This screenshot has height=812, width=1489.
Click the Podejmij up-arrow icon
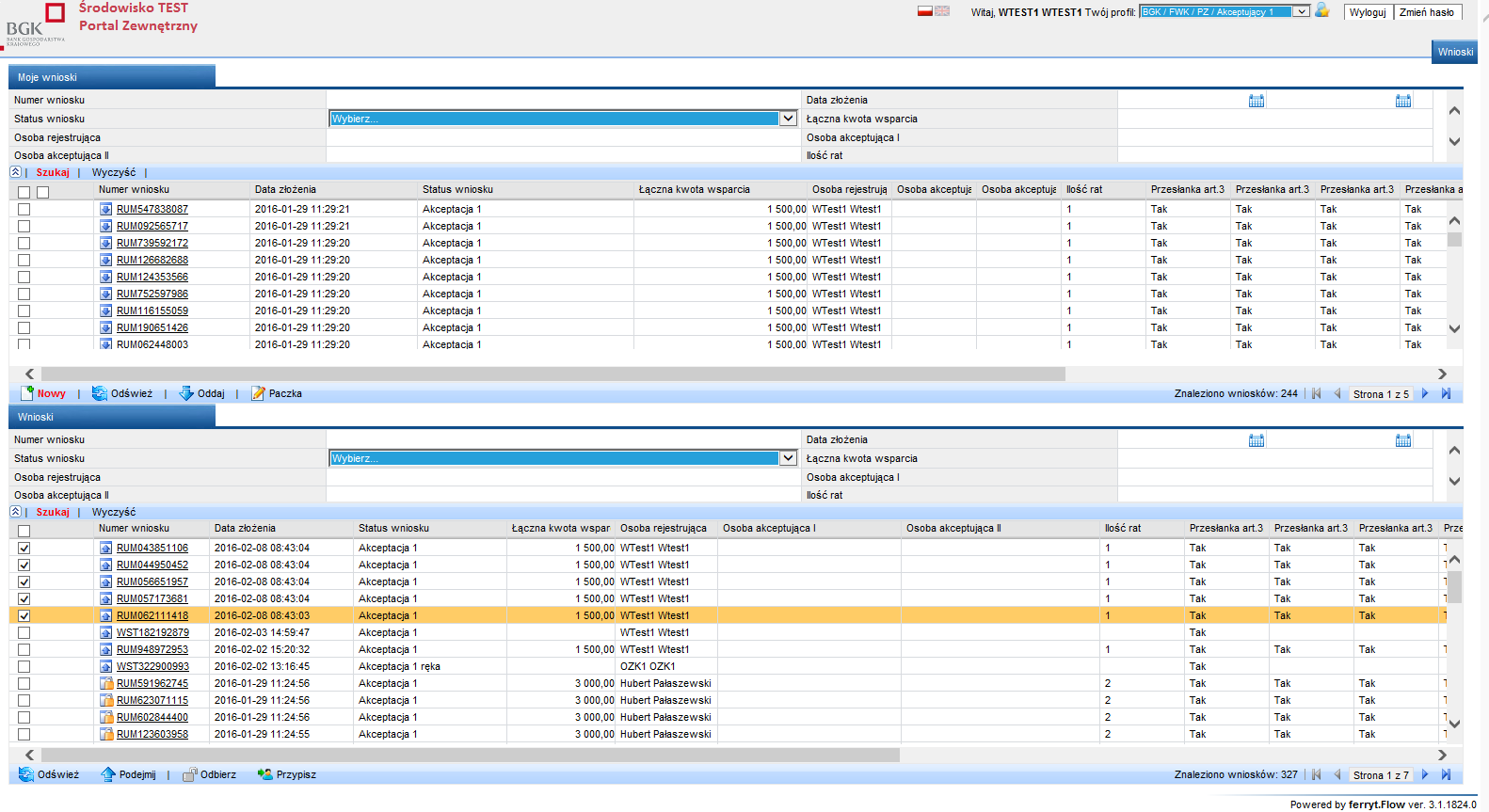click(x=108, y=774)
